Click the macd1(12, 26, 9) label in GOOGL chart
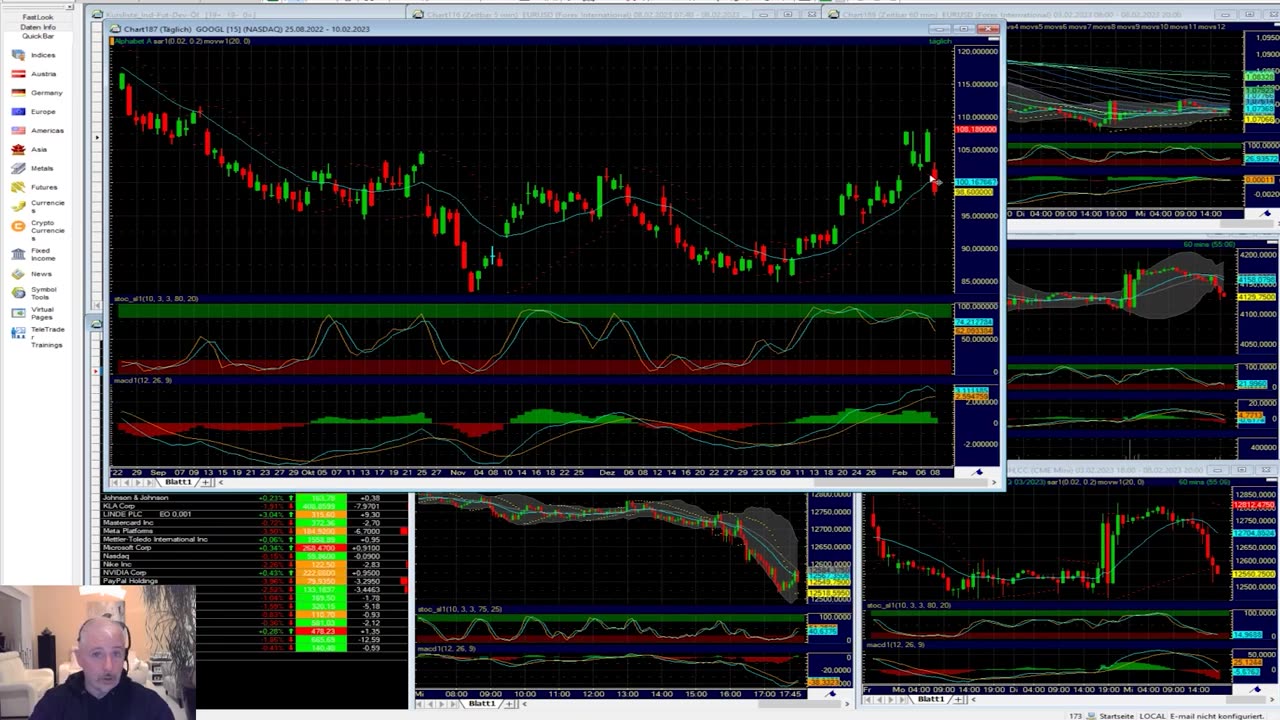 tap(142, 380)
